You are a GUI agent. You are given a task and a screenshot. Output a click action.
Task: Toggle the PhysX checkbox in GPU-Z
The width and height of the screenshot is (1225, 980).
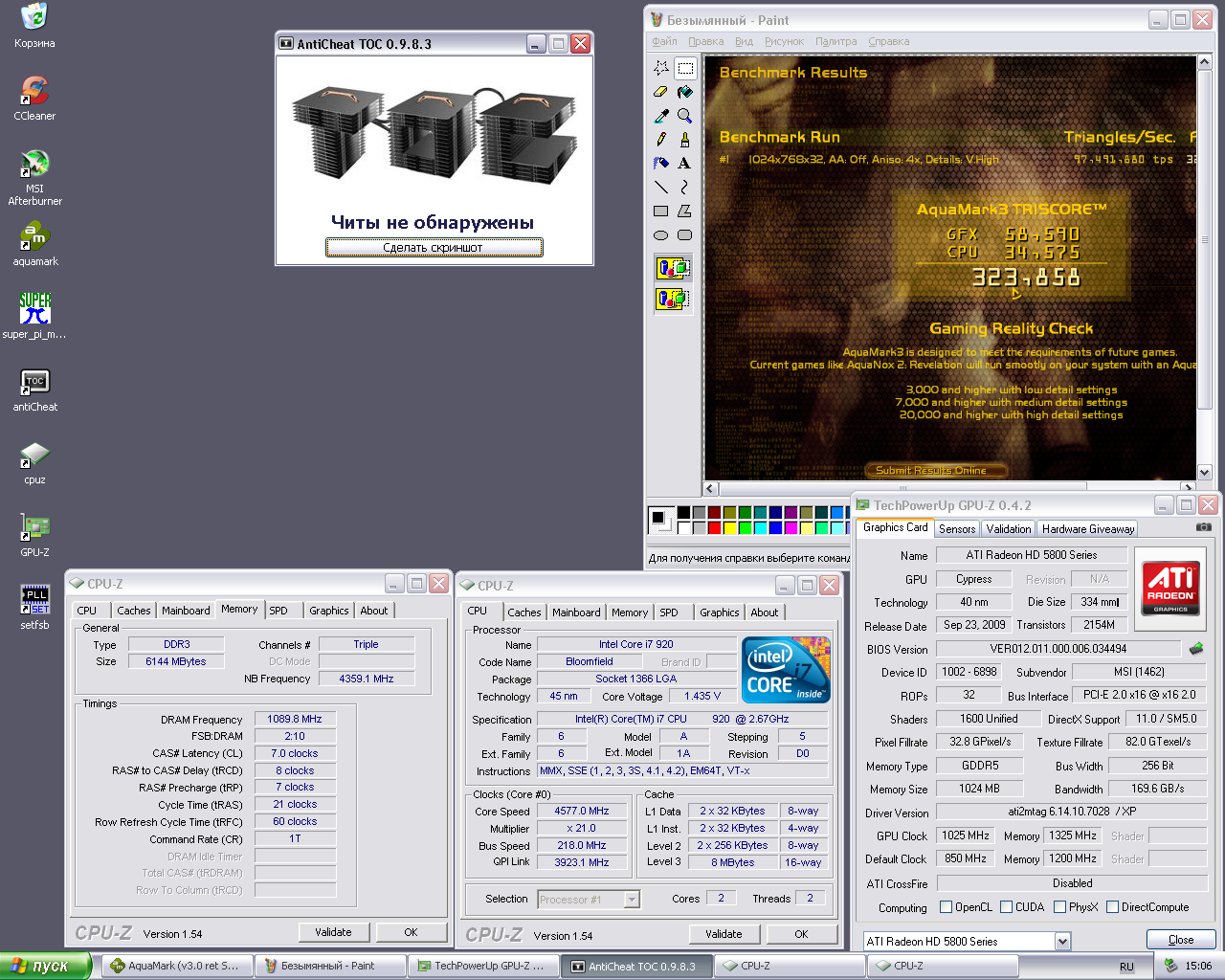point(1059,907)
